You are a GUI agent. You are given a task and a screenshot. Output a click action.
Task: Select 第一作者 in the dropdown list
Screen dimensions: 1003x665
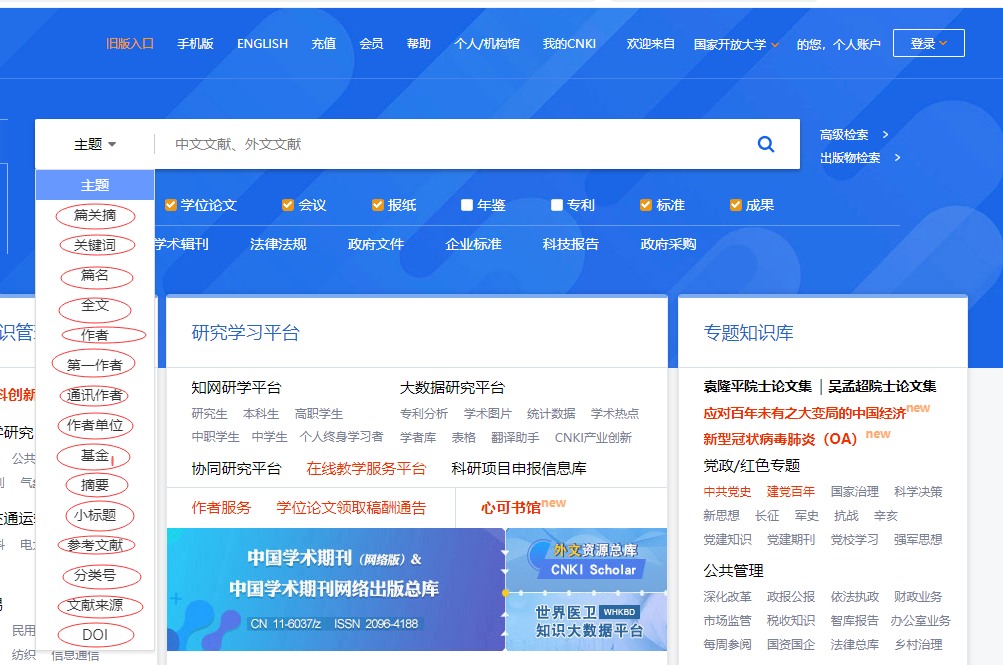[95, 366]
